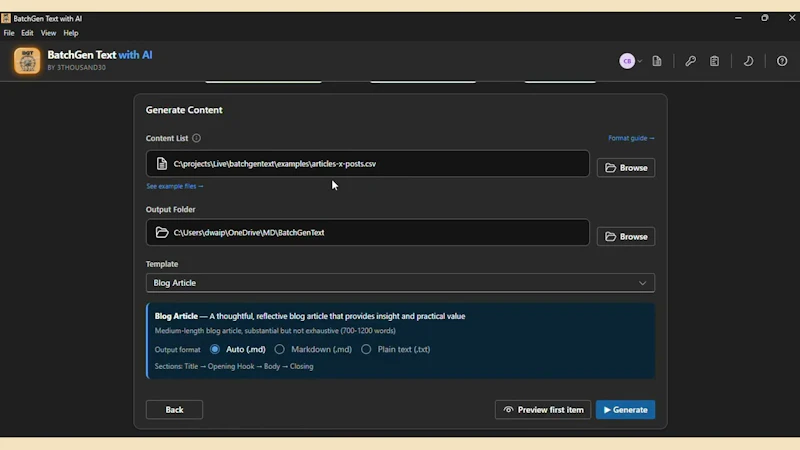
Task: Open the View menu
Action: point(48,33)
